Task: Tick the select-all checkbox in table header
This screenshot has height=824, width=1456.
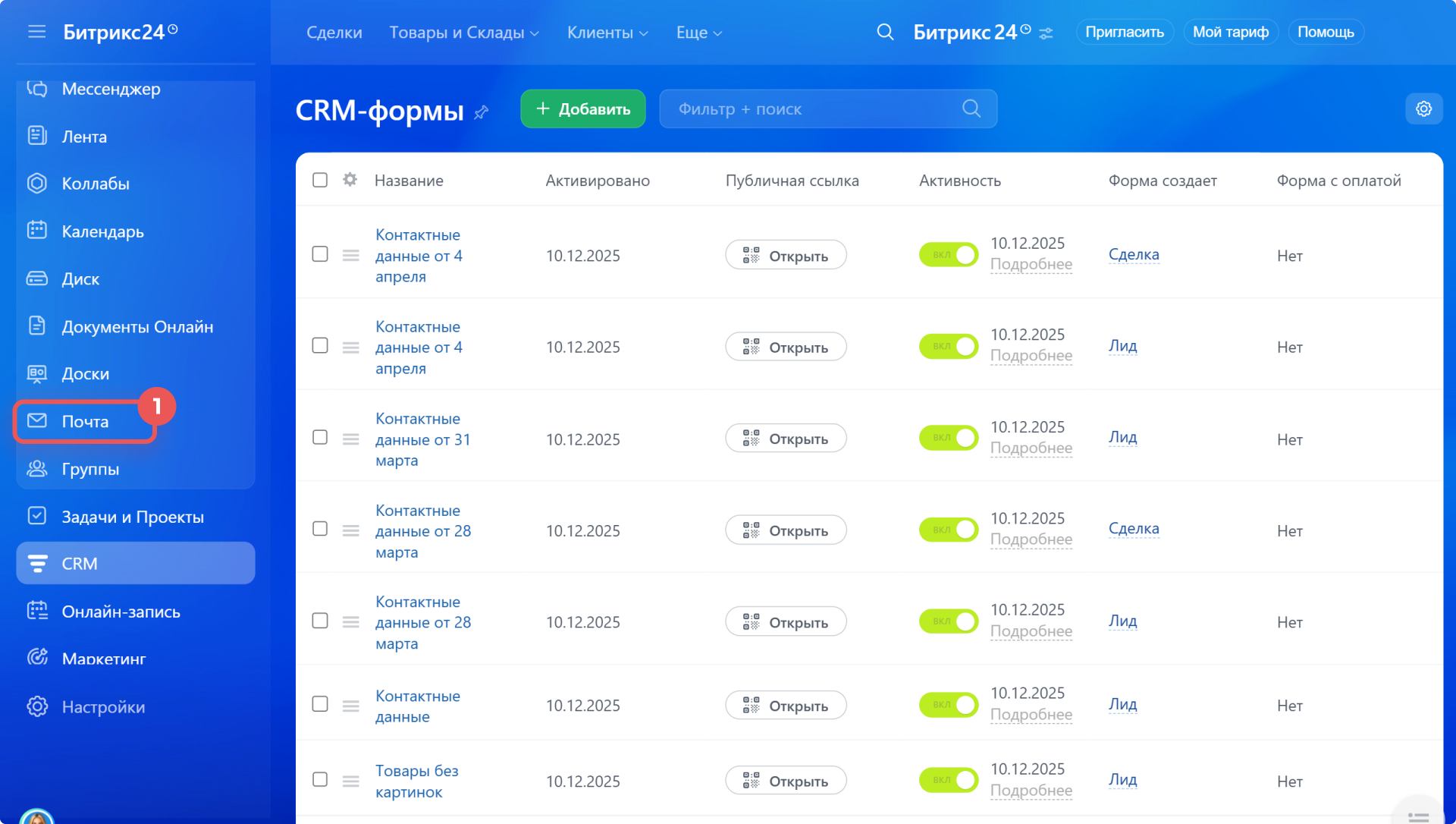Action: 320,180
